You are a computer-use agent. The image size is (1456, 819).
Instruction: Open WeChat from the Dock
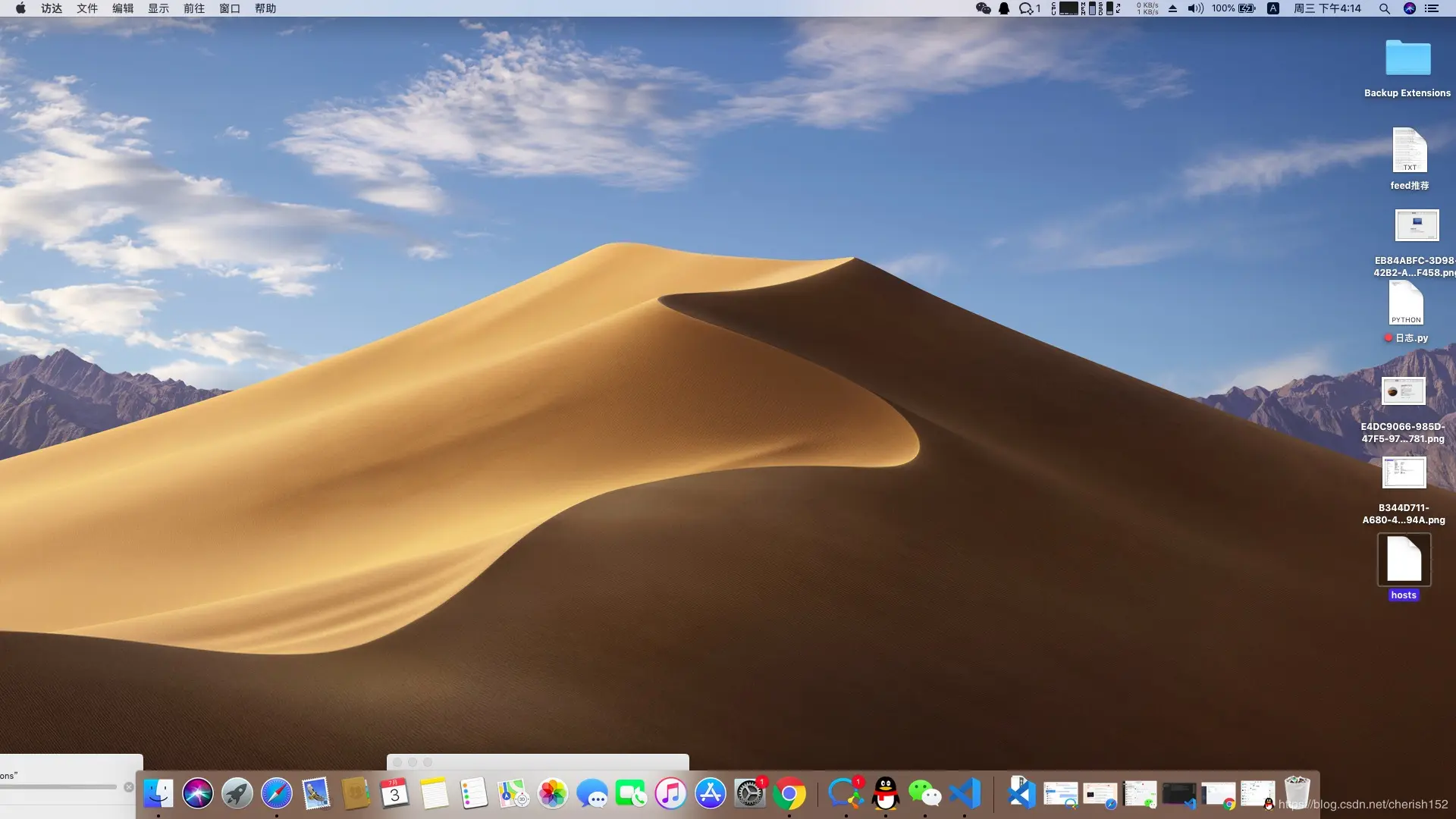click(924, 794)
